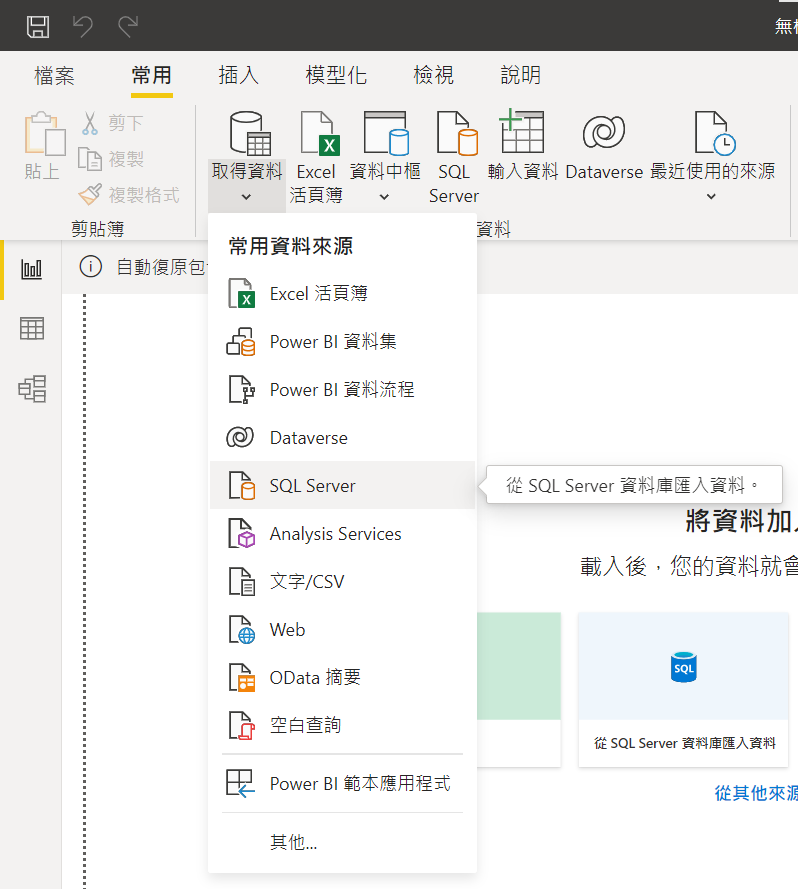The width and height of the screenshot is (798, 889).
Task: Select the 常用 ribbon tab
Action: 151,75
